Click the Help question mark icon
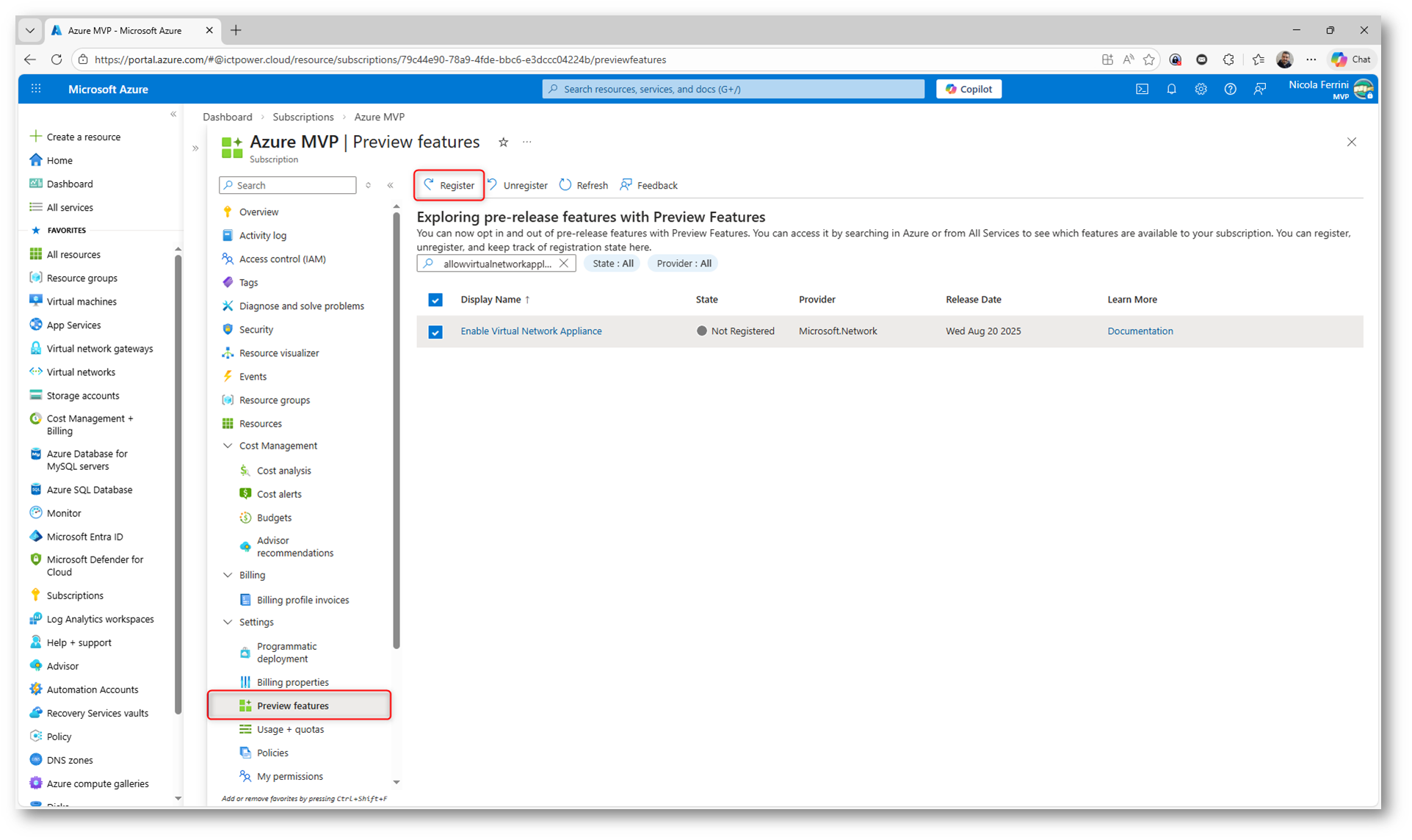Screen dimensions: 1412x840 tap(1230, 89)
